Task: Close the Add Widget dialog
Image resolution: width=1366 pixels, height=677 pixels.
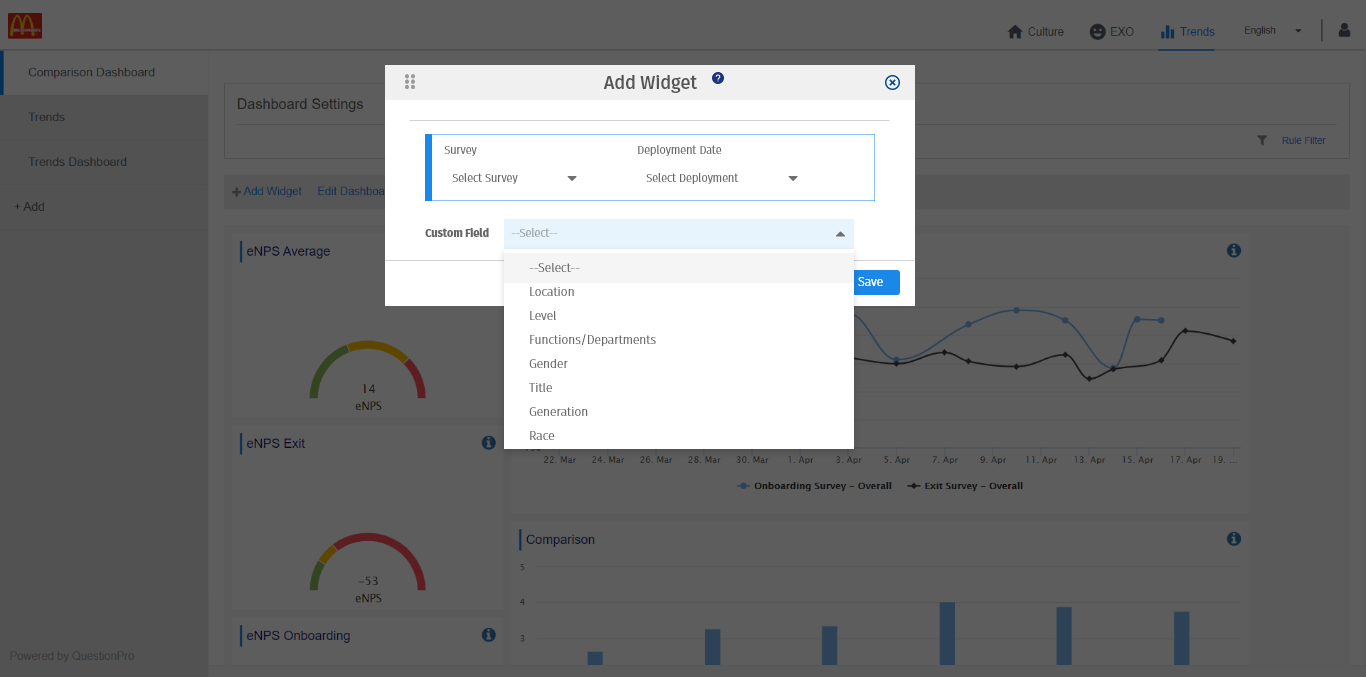Action: tap(893, 83)
